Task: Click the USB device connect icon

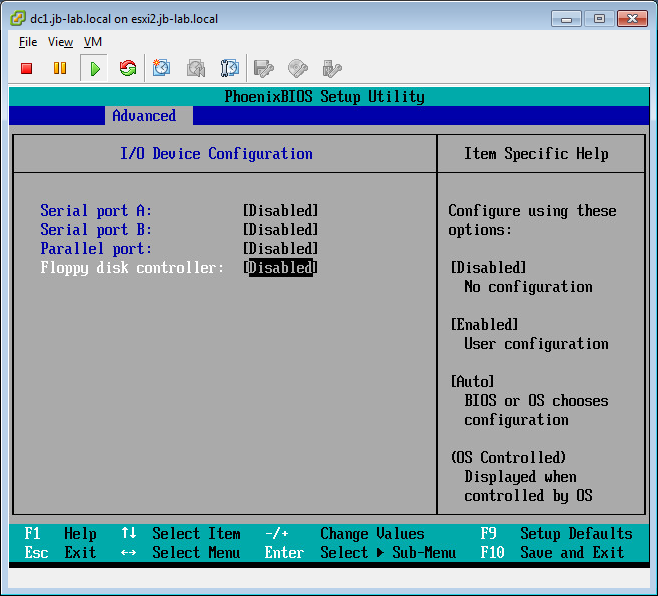Action: click(x=332, y=69)
